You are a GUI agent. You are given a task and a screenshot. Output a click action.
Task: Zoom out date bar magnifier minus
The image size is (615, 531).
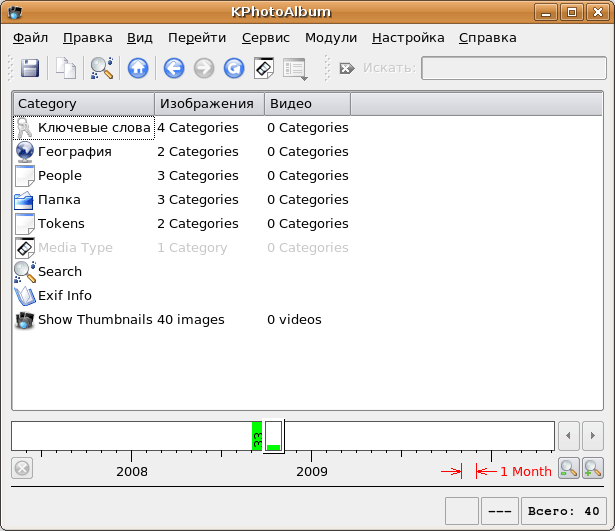tap(569, 468)
